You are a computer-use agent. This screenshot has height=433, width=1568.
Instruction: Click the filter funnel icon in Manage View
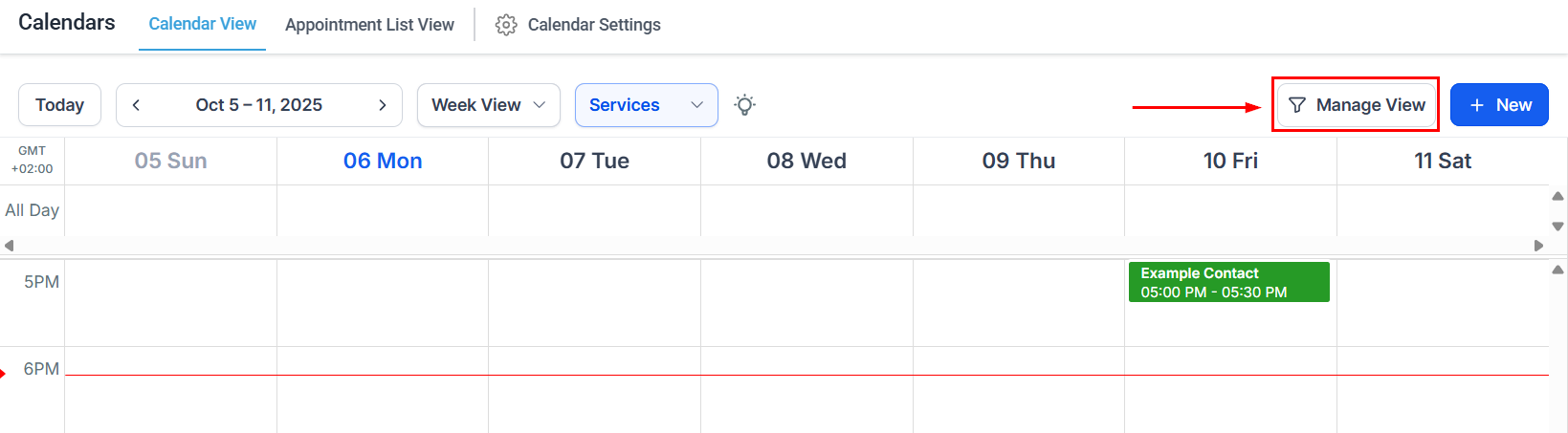coord(1297,105)
